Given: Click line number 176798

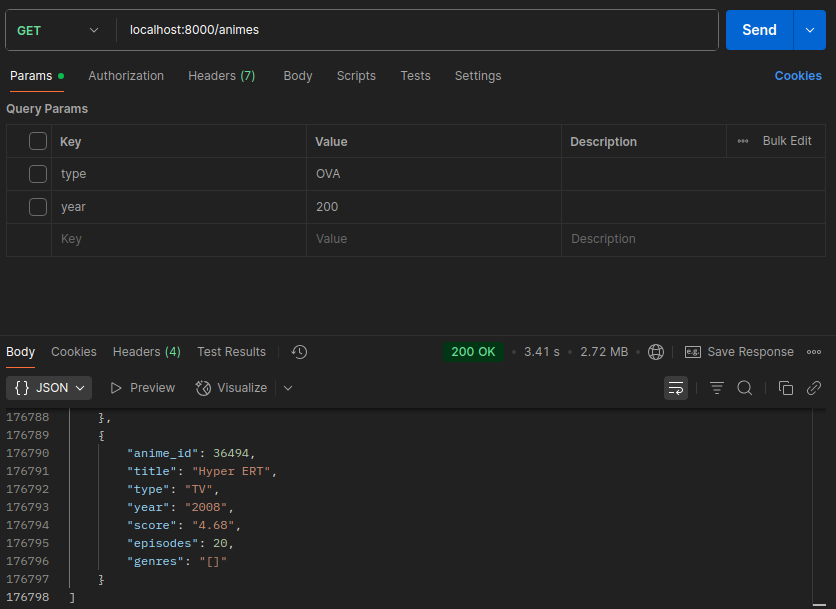Looking at the screenshot, I should pyautogui.click(x=27, y=597).
